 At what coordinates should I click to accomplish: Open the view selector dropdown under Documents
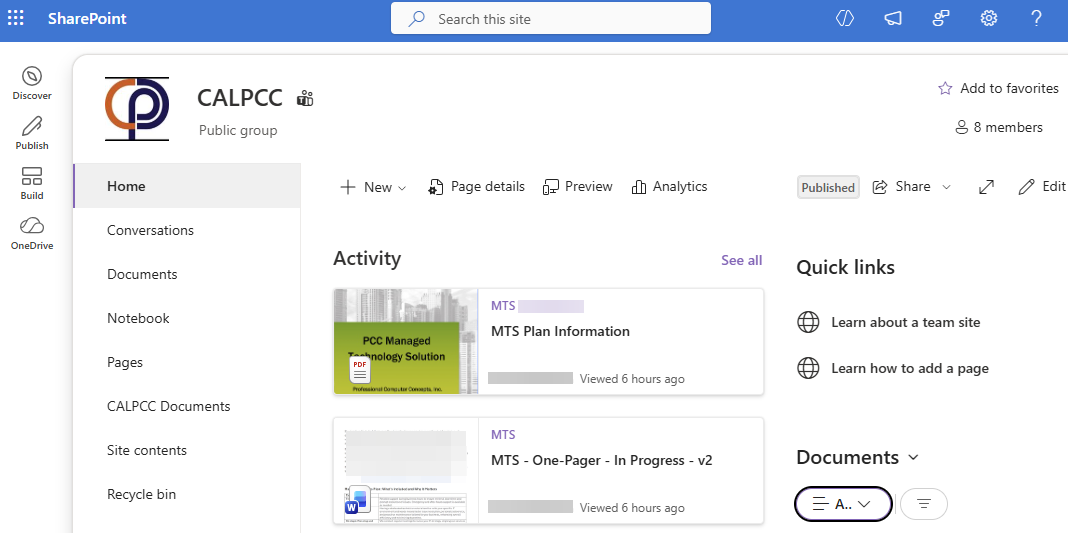[x=843, y=504]
